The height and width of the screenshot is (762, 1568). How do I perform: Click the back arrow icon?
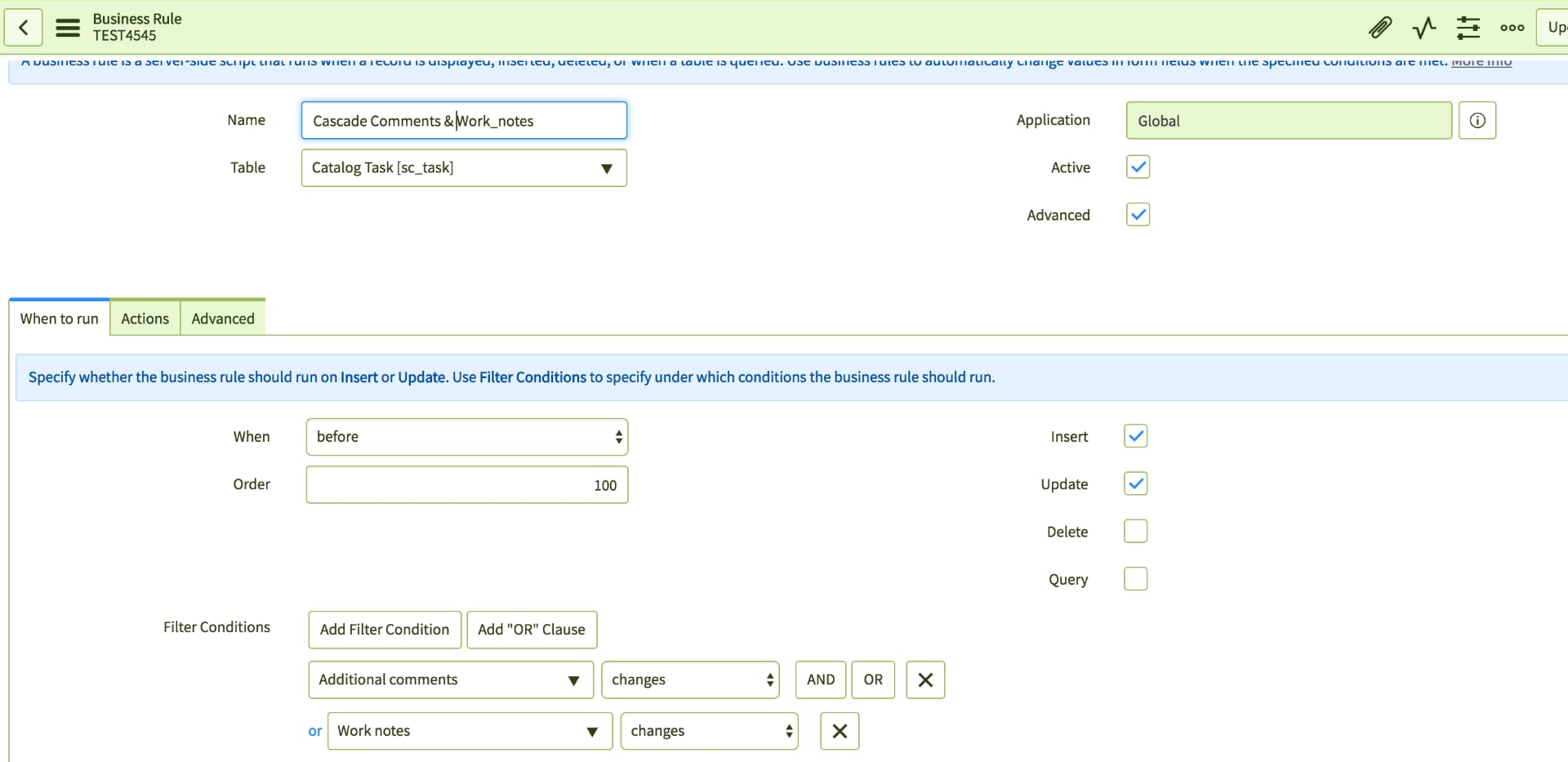pyautogui.click(x=24, y=28)
